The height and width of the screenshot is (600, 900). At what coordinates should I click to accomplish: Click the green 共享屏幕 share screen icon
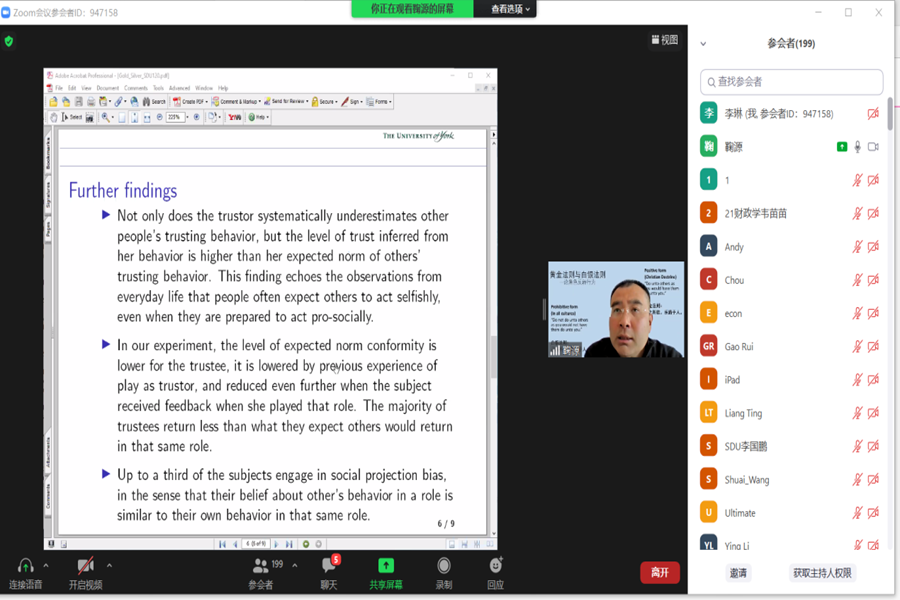point(386,566)
